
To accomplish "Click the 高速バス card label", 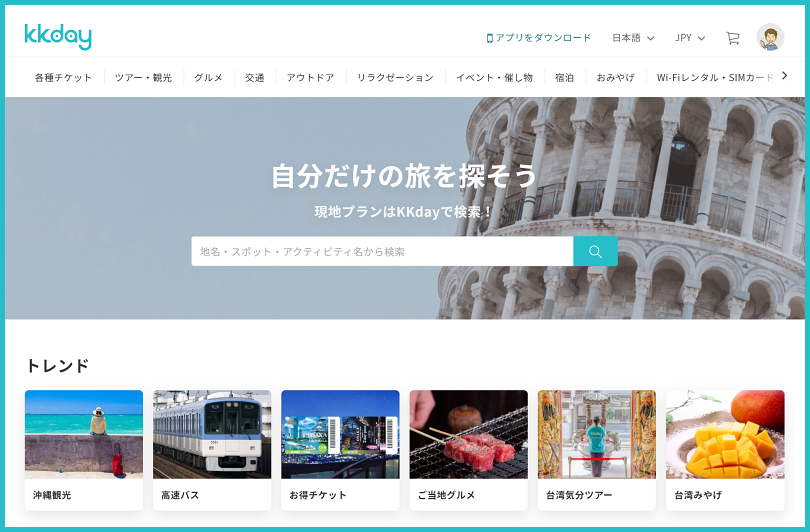I will click(180, 495).
